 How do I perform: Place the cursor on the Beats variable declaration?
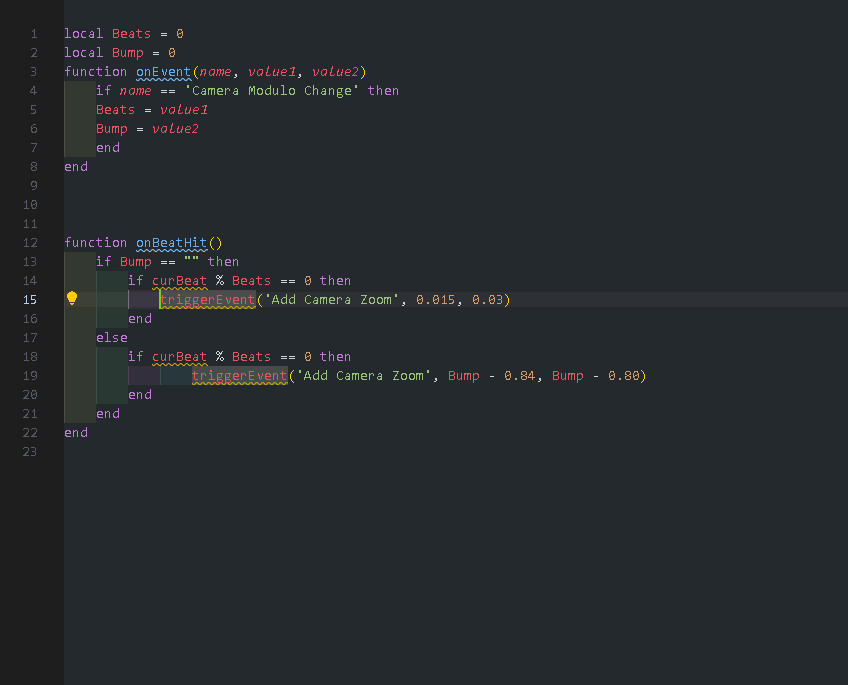point(130,33)
